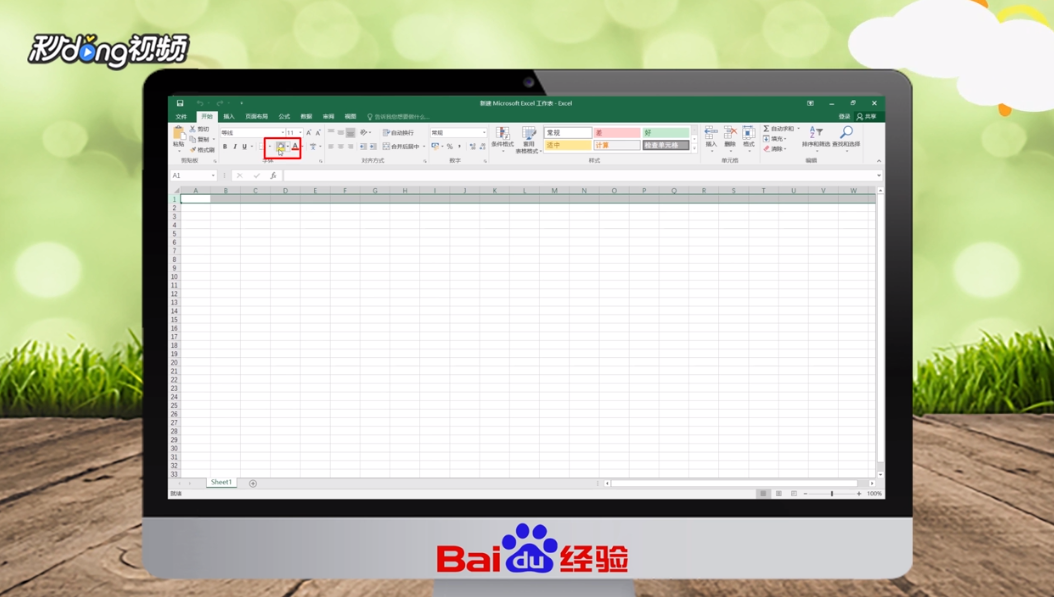Click the Sheet1 worksheet tab
The height and width of the screenshot is (597, 1054).
pyautogui.click(x=221, y=483)
